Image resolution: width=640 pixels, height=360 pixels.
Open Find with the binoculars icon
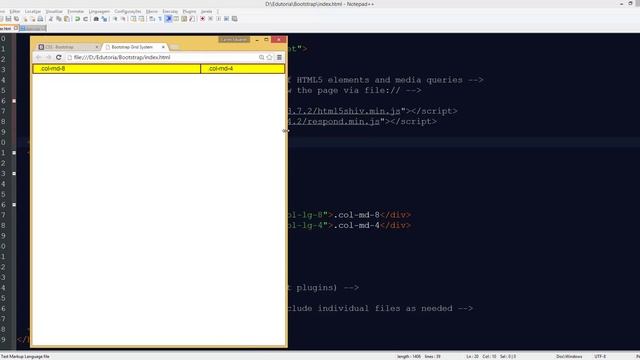[96, 19]
